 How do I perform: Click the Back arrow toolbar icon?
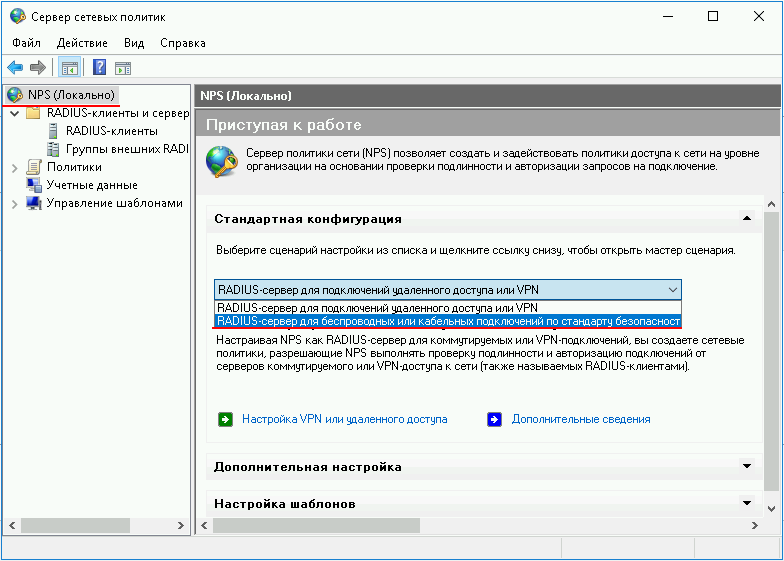point(16,68)
